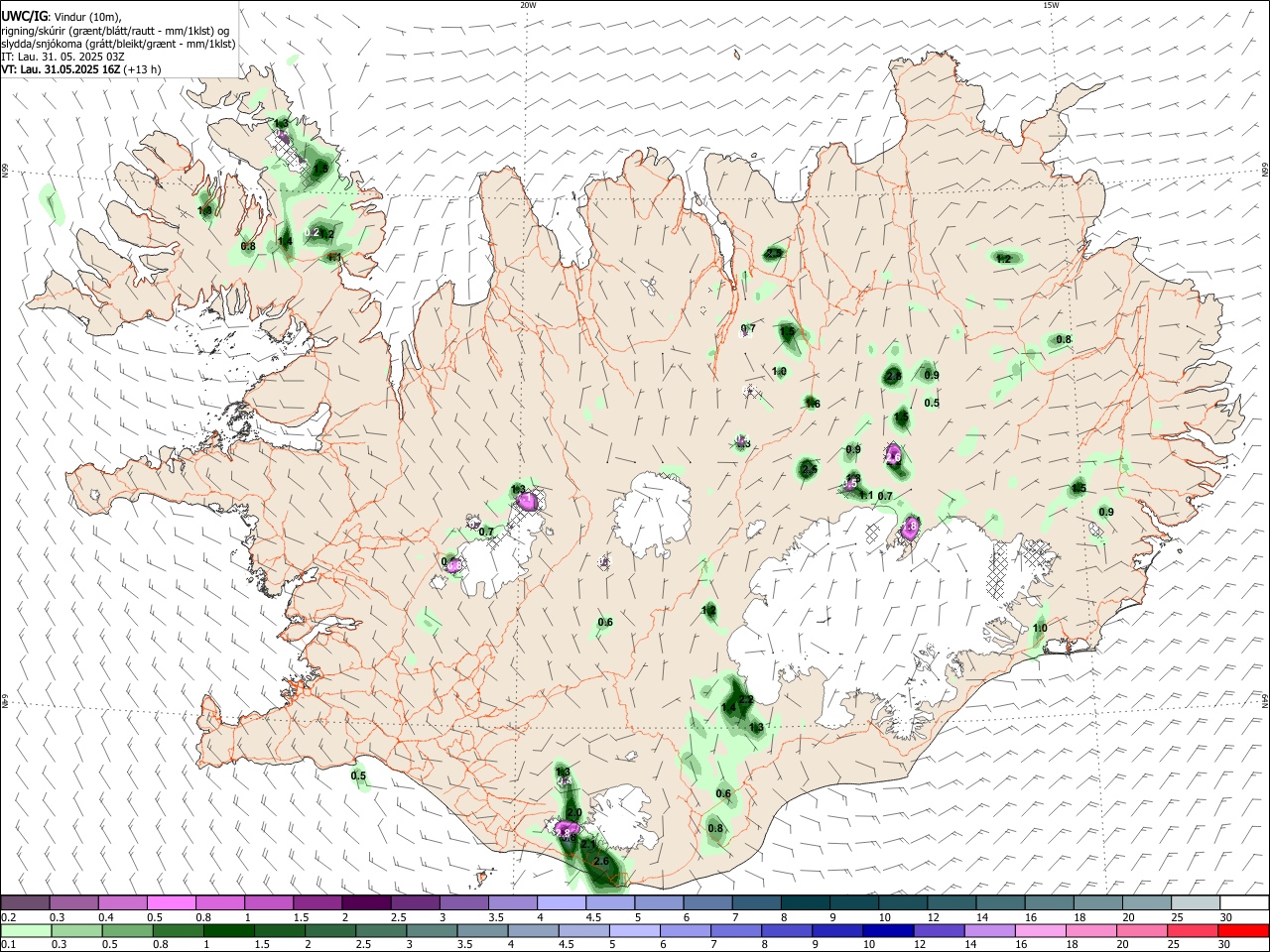Select the white 30 swatch in top legend row
This screenshot has height=952, width=1270.
coord(1242,902)
